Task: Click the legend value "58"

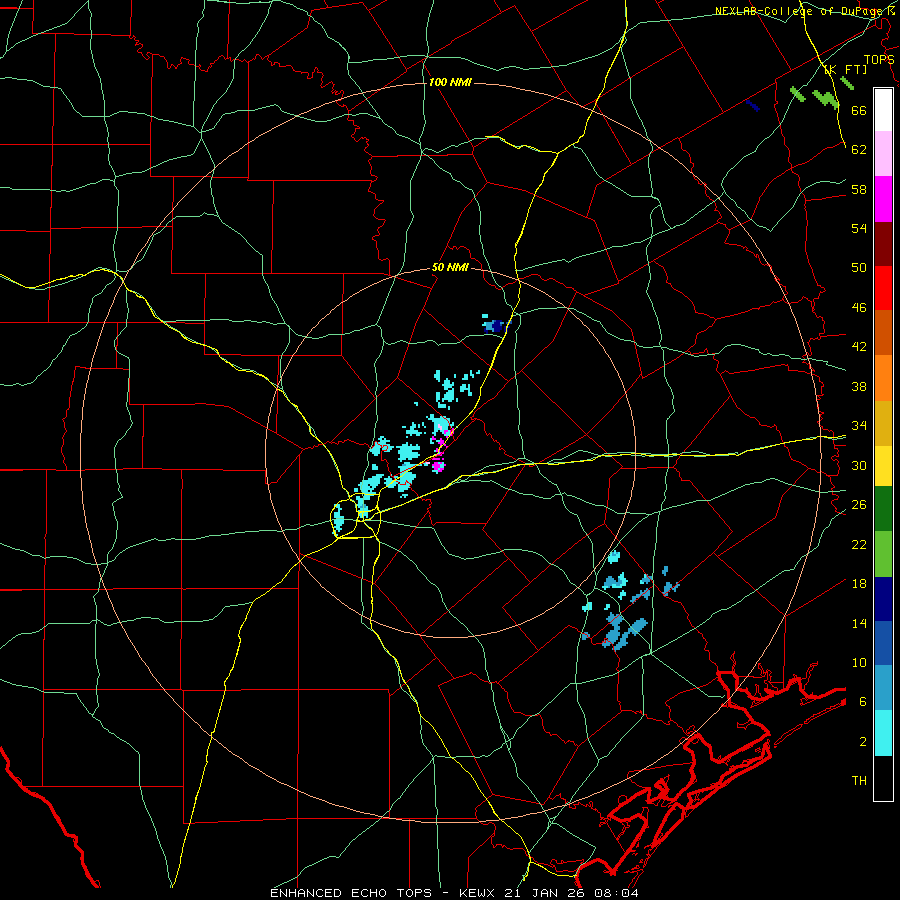Action: tap(859, 189)
